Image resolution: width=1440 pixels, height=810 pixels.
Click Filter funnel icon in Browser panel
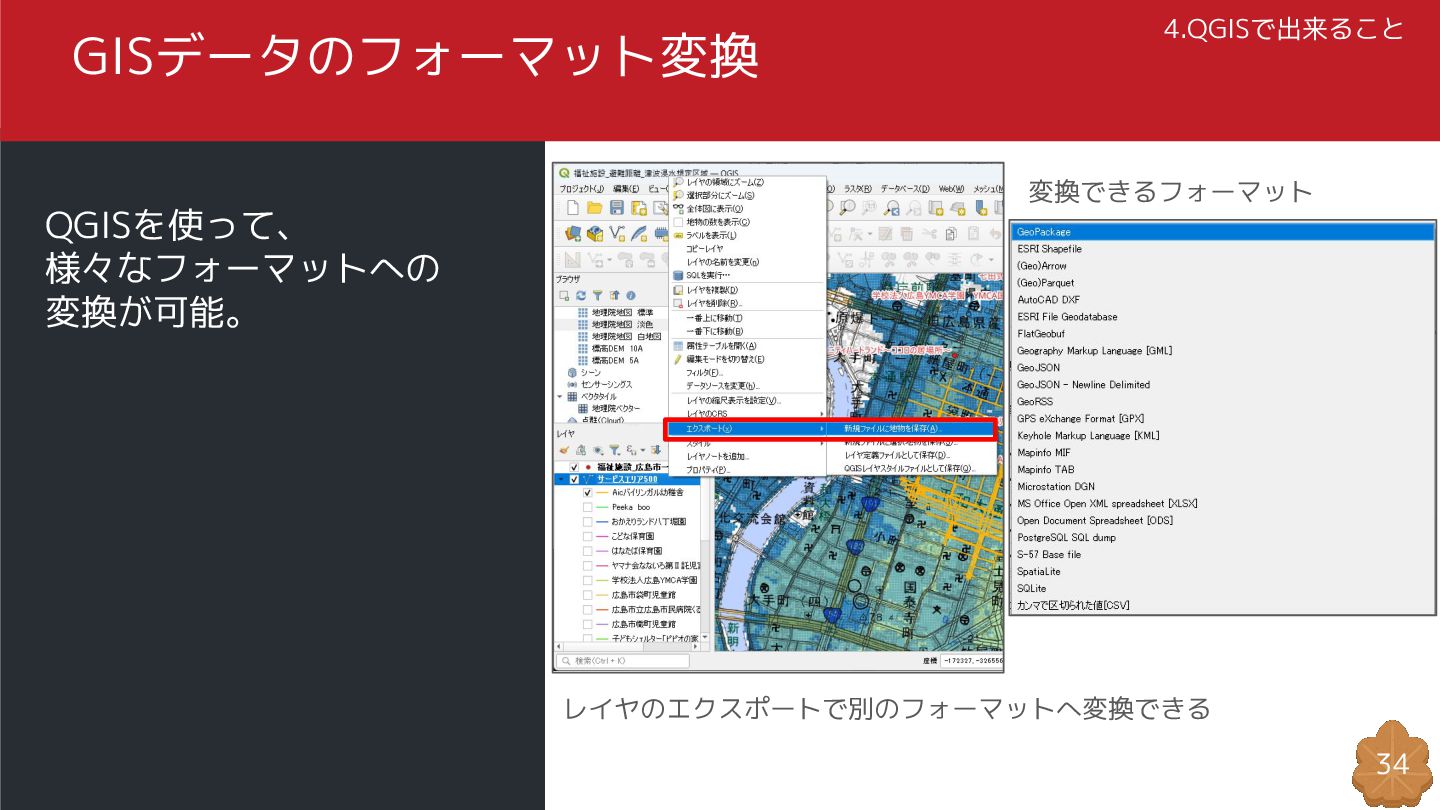597,296
